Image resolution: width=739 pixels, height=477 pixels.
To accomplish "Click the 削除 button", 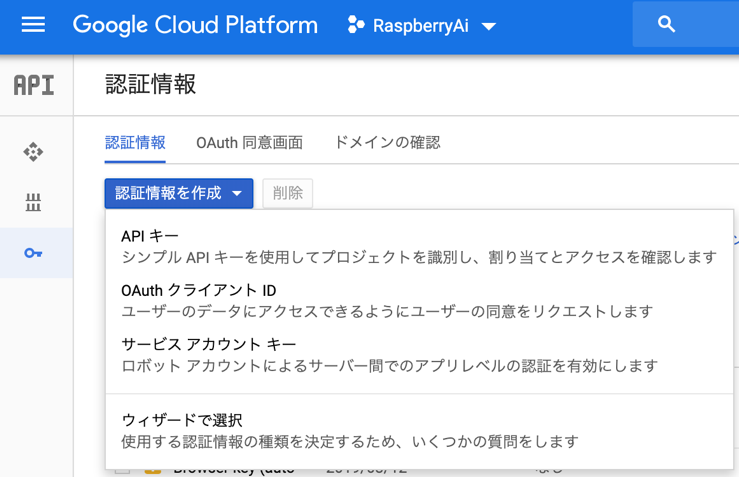I will (x=287, y=193).
